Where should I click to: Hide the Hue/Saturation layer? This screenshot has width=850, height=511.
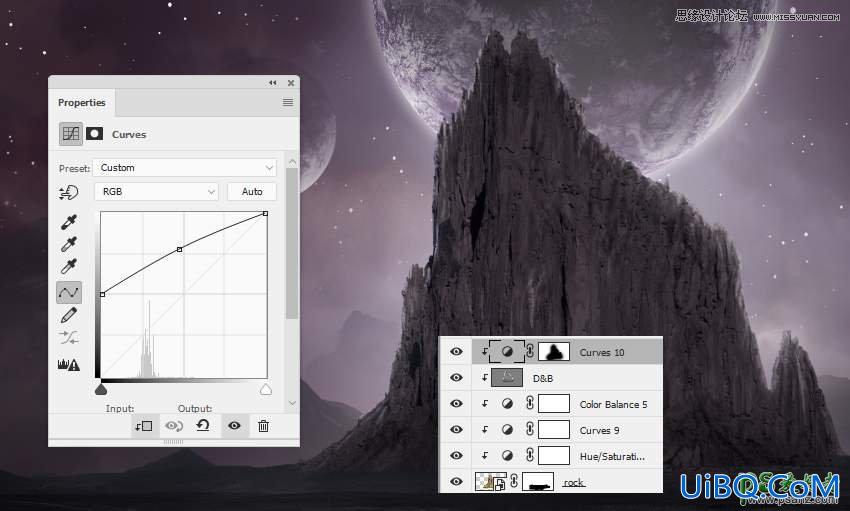coord(456,456)
